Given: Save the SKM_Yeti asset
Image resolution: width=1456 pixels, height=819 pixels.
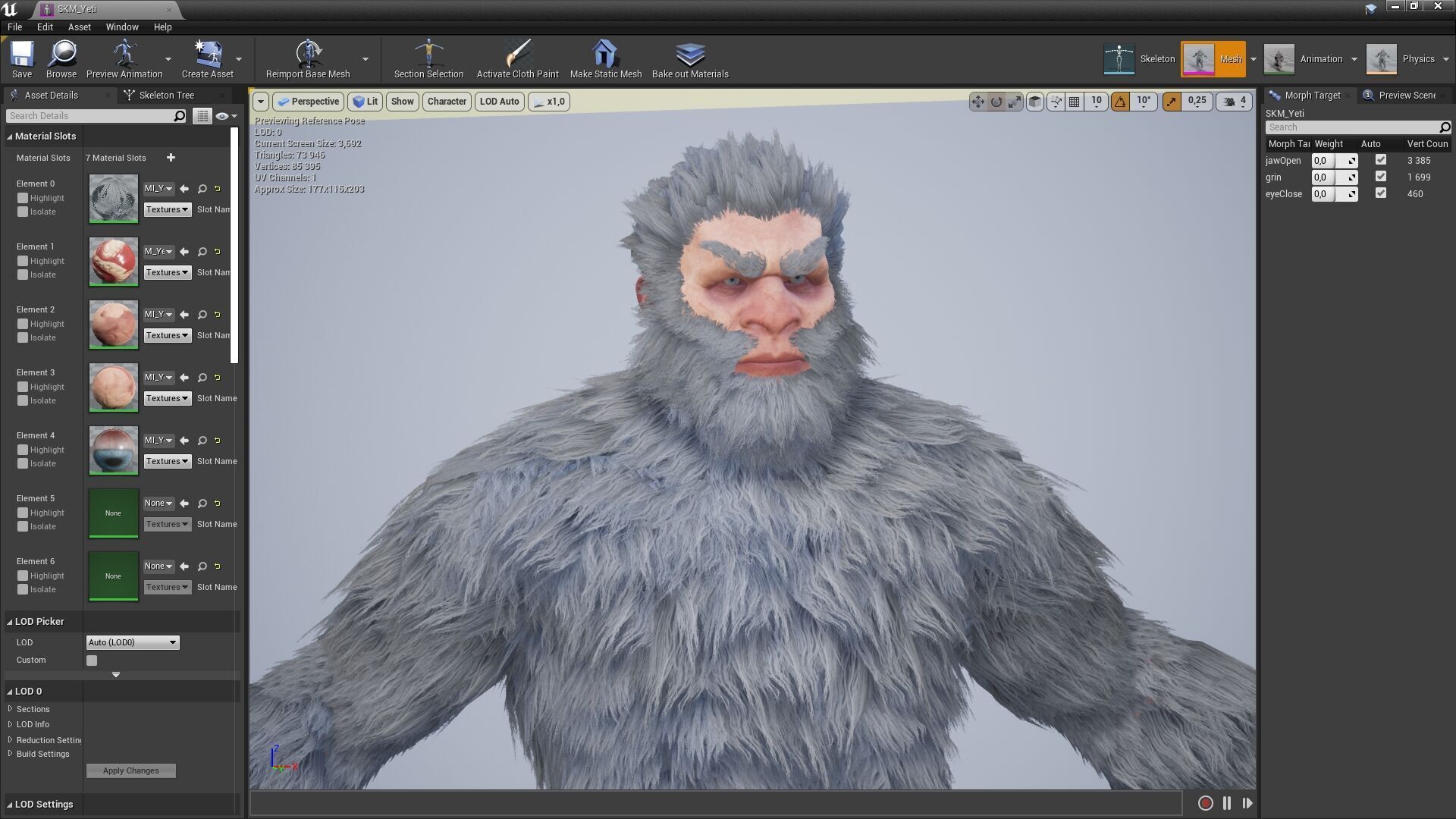Looking at the screenshot, I should coord(21,59).
